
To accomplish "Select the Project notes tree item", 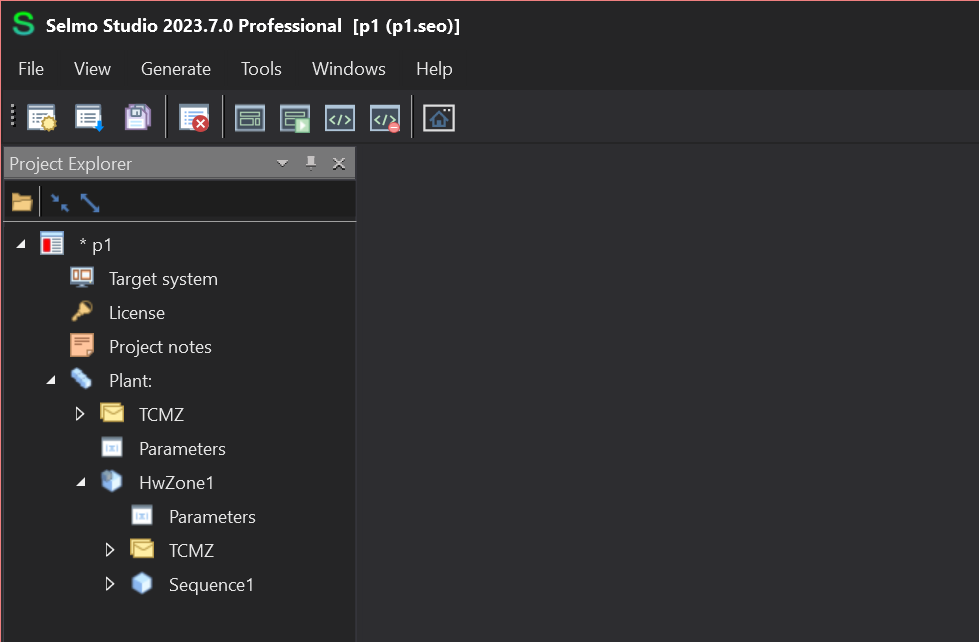I will pos(160,347).
